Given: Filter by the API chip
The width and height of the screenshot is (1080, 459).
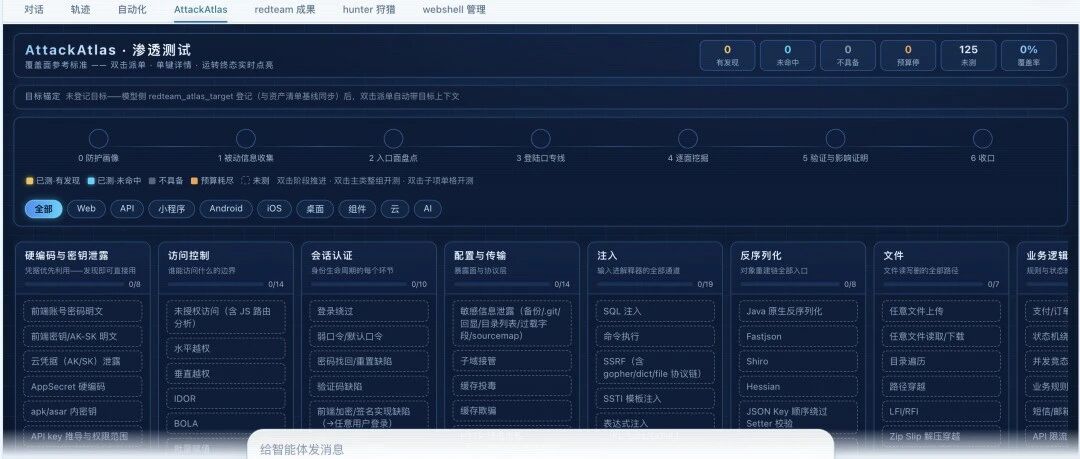Looking at the screenshot, I should coord(127,209).
